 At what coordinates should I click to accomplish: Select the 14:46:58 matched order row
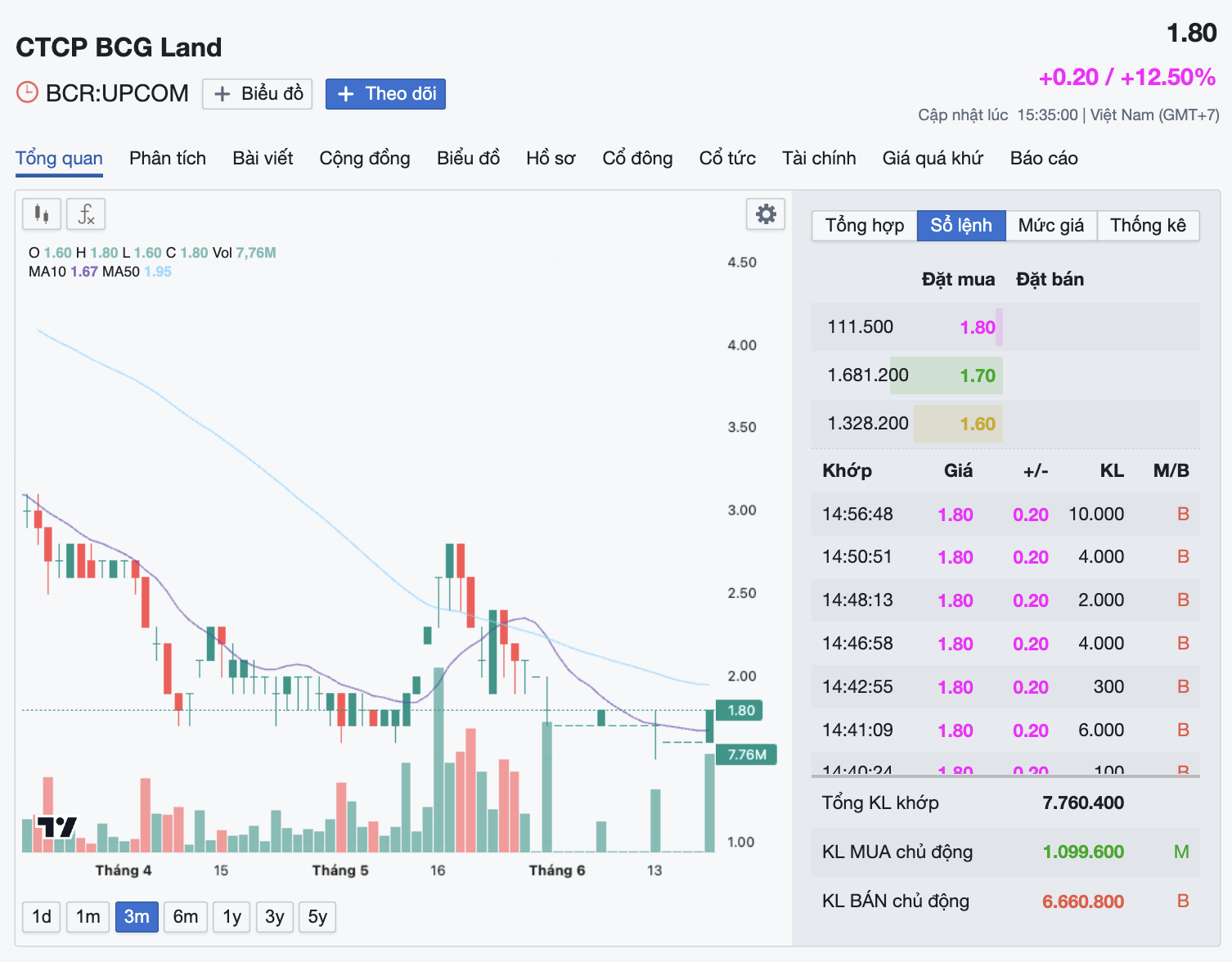pyautogui.click(x=1005, y=644)
